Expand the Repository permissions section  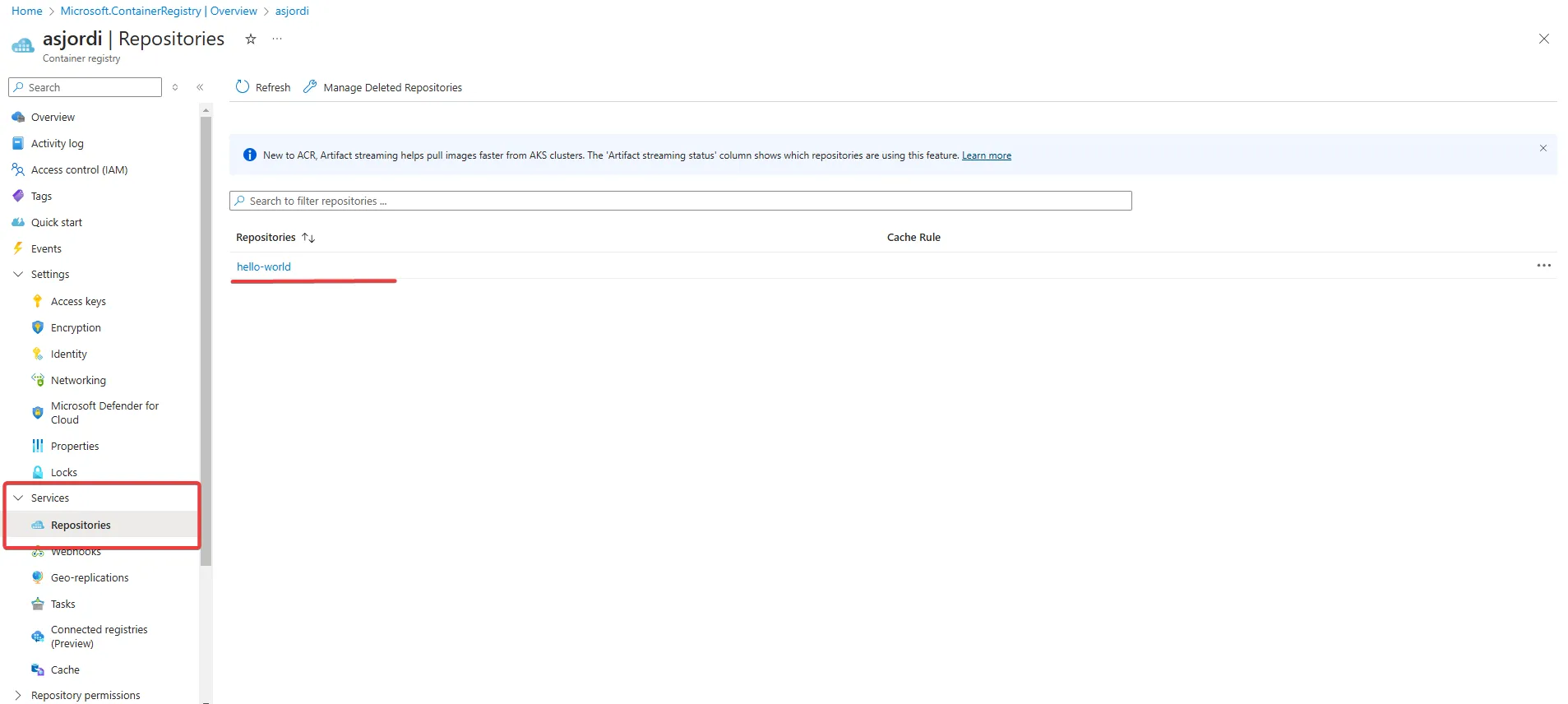(18, 696)
